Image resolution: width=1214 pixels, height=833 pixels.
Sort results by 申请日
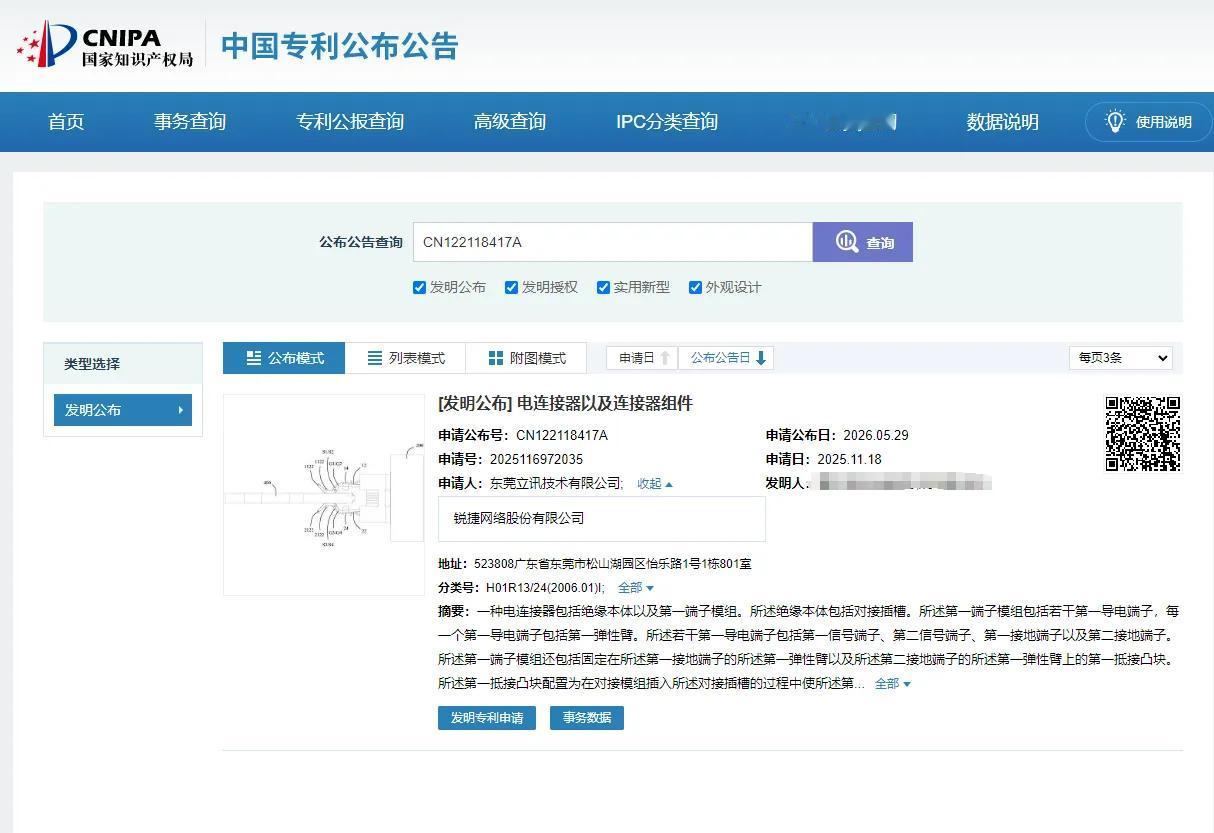[642, 358]
